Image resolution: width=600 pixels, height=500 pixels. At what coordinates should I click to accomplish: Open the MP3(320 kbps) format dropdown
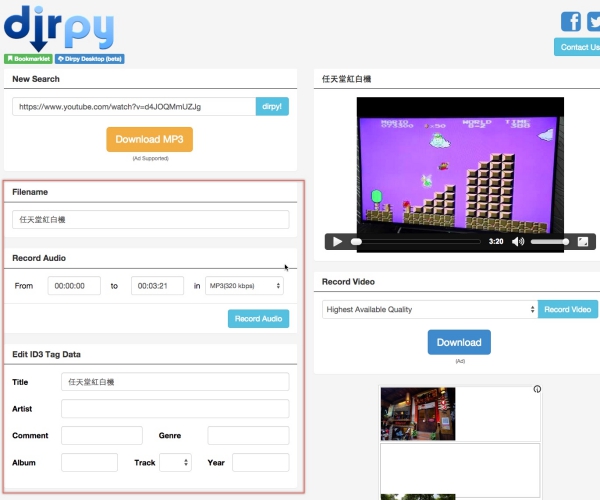tap(244, 286)
